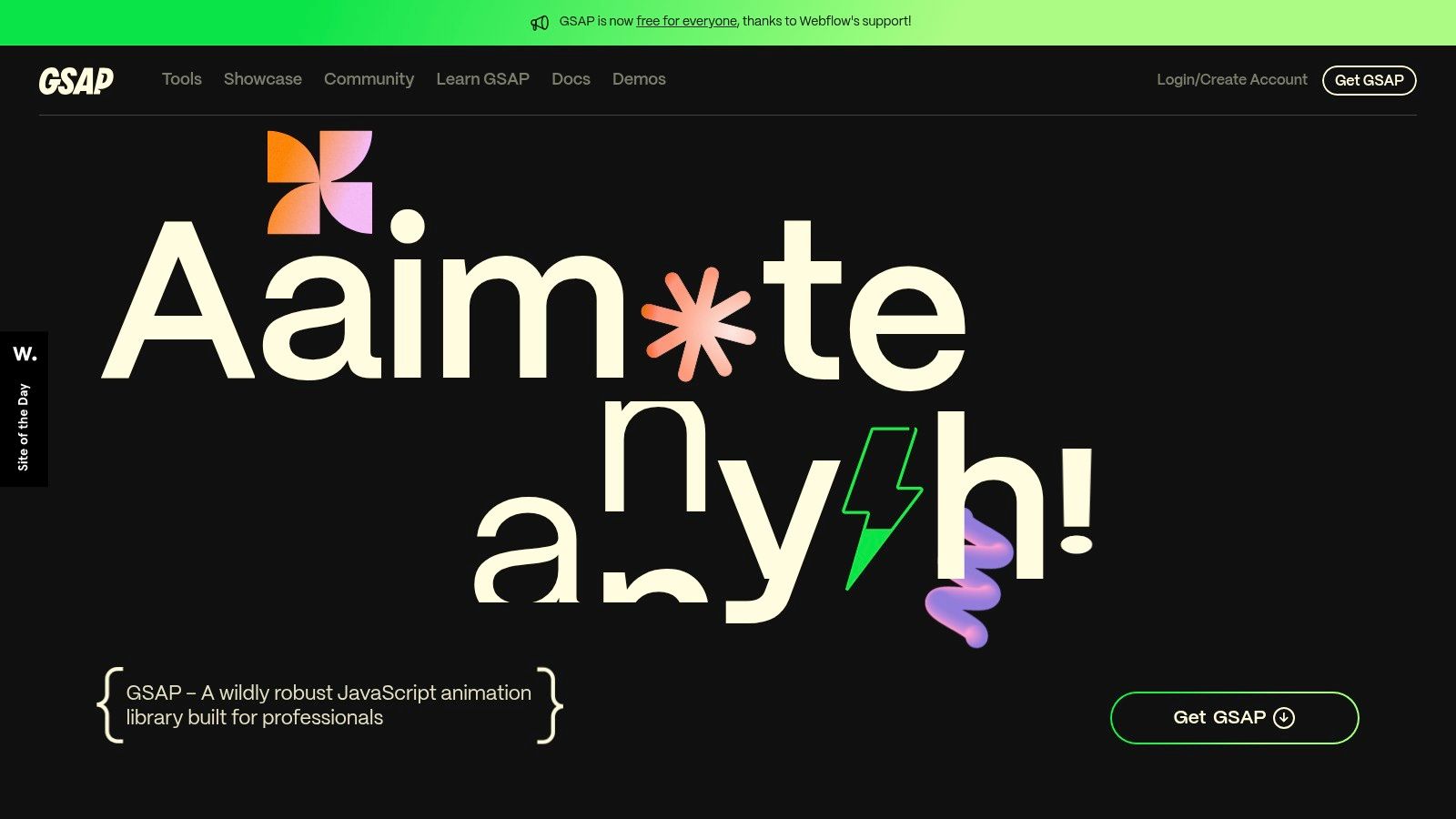Open the Community menu item
Screen dimensions: 1456x819
369,79
